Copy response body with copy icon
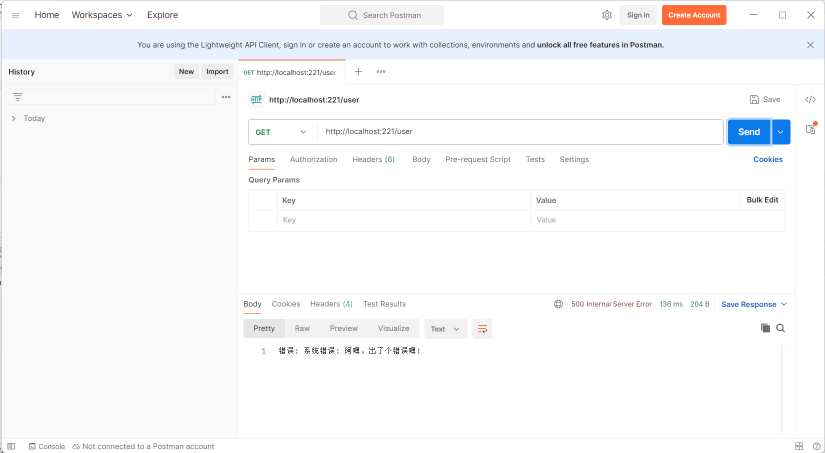This screenshot has height=453, width=825. (x=765, y=328)
